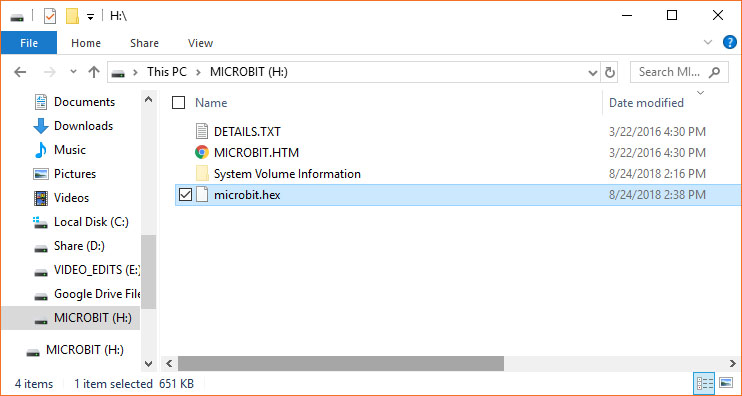742x396 pixels.
Task: Click the Properties icon in quick access toolbar
Action: tap(49, 17)
